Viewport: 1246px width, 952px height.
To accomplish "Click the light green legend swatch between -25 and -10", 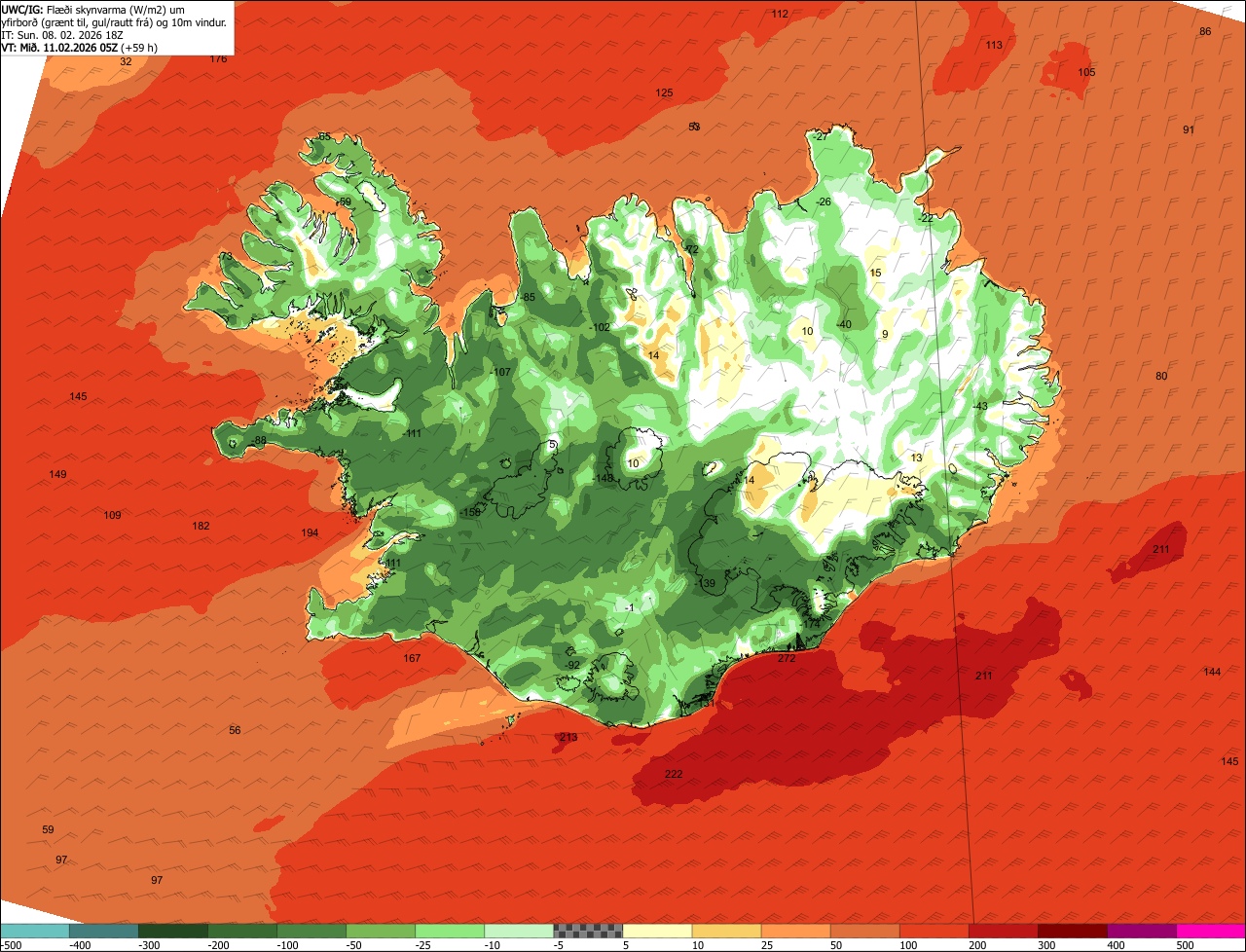I will click(x=450, y=931).
